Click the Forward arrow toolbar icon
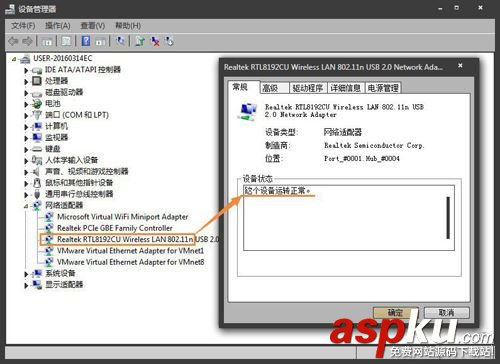 pyautogui.click(x=27, y=41)
